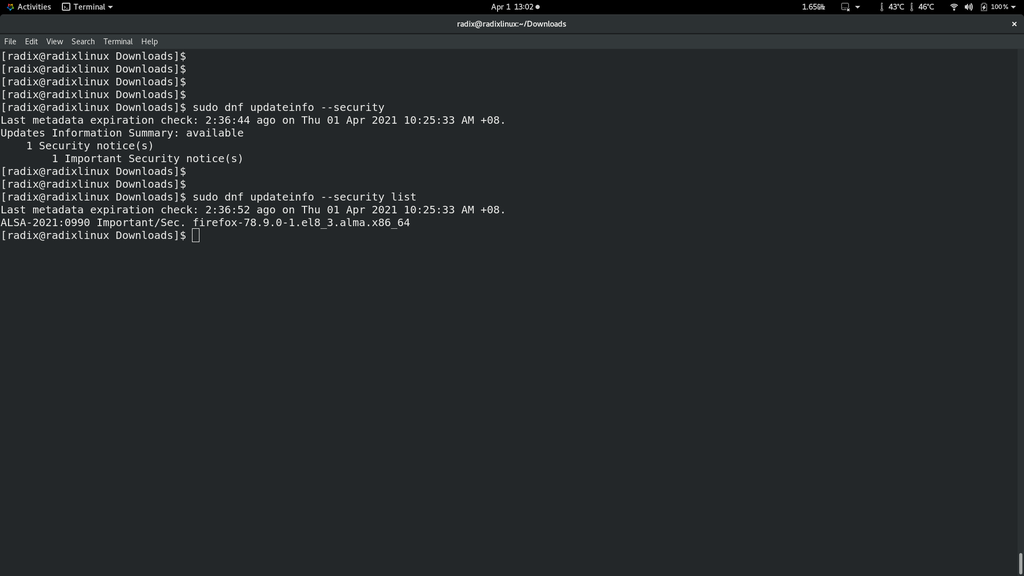Open the Terminal menu in menu bar

click(x=118, y=41)
